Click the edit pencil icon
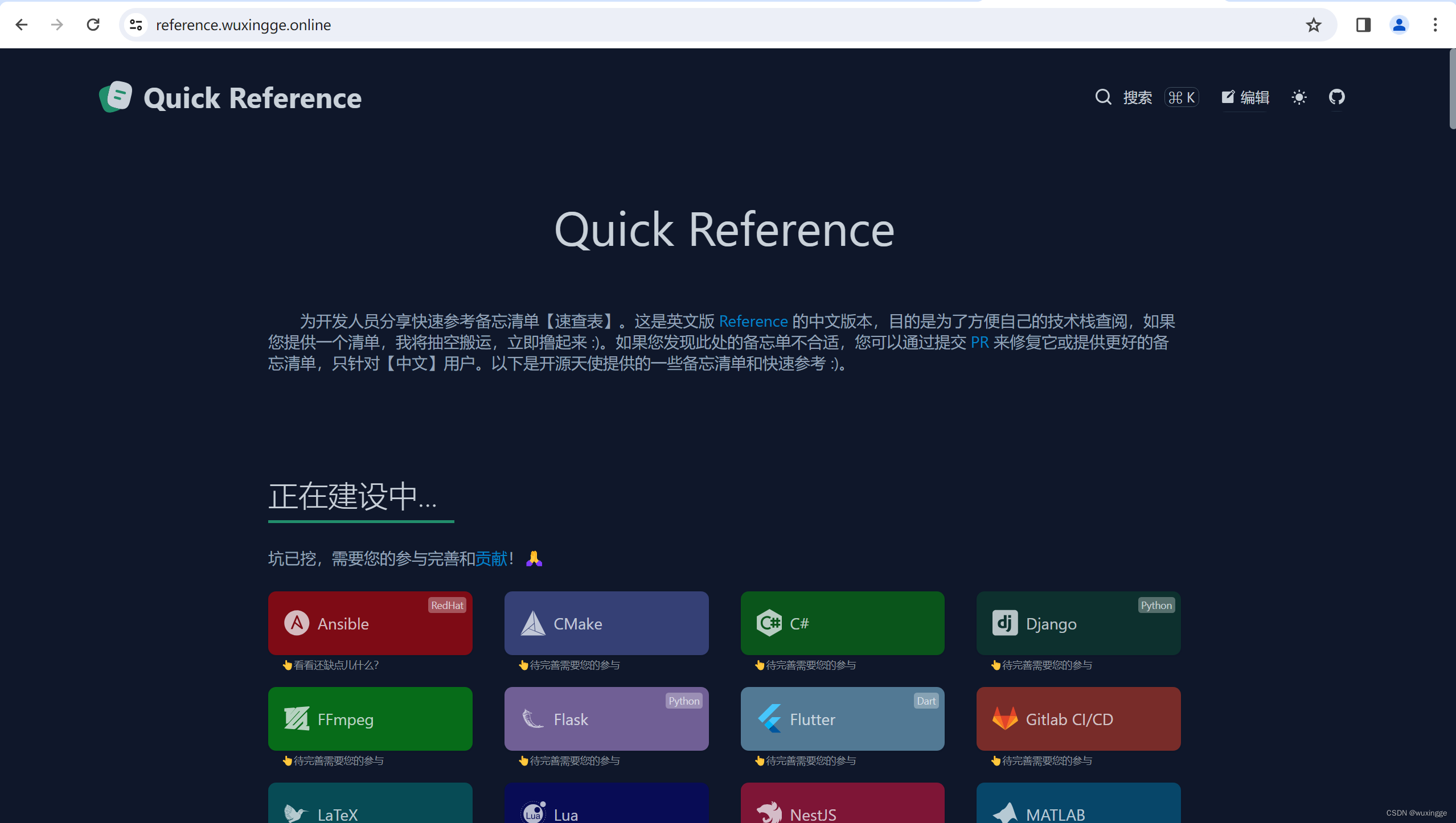 click(x=1228, y=97)
